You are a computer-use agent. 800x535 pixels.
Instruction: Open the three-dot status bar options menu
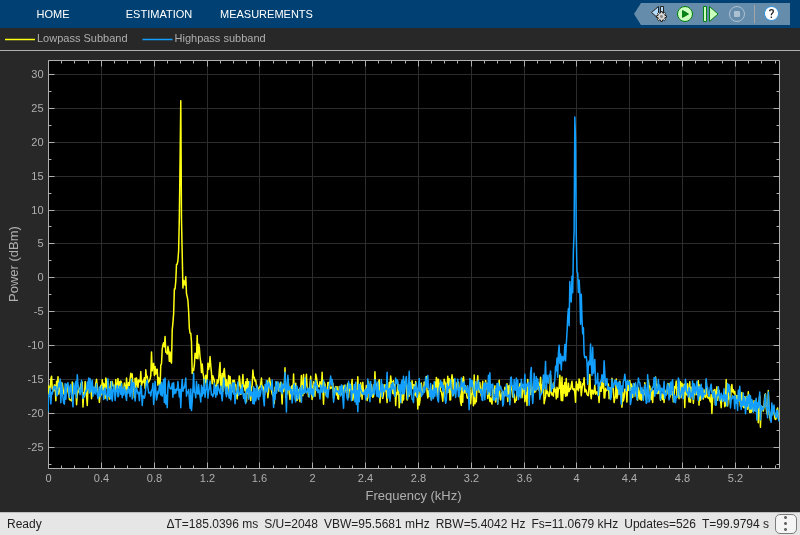pyautogui.click(x=785, y=524)
